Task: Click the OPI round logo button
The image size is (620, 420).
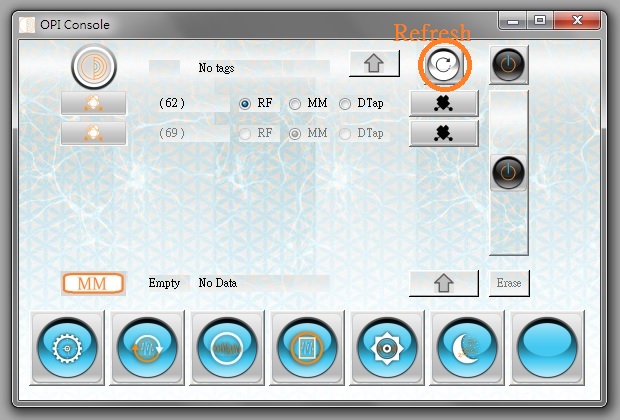Action: (94, 66)
